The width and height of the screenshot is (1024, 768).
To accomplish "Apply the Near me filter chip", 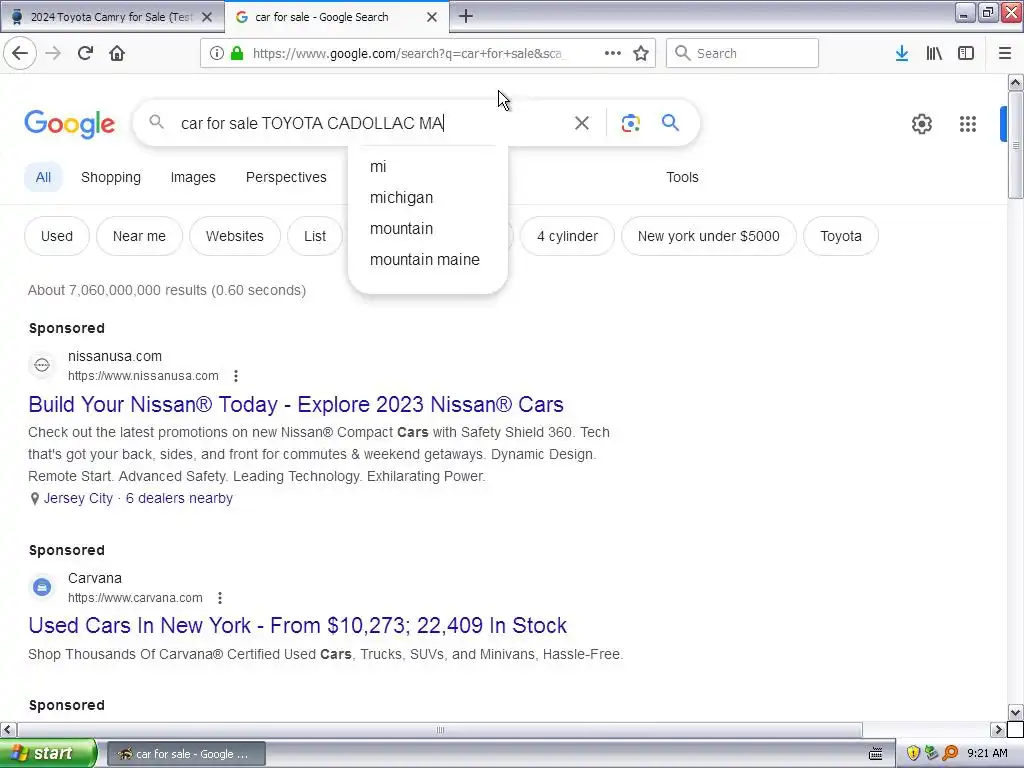I will pos(139,236).
